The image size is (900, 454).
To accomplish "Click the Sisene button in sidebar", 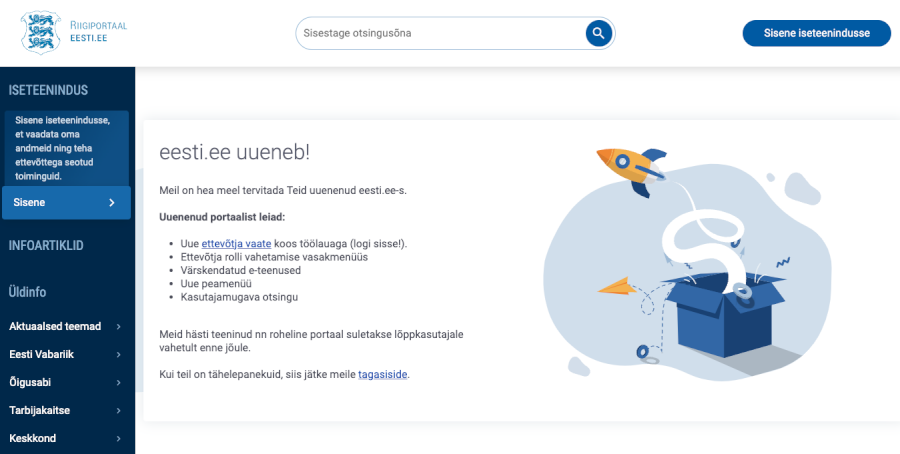I will point(67,203).
